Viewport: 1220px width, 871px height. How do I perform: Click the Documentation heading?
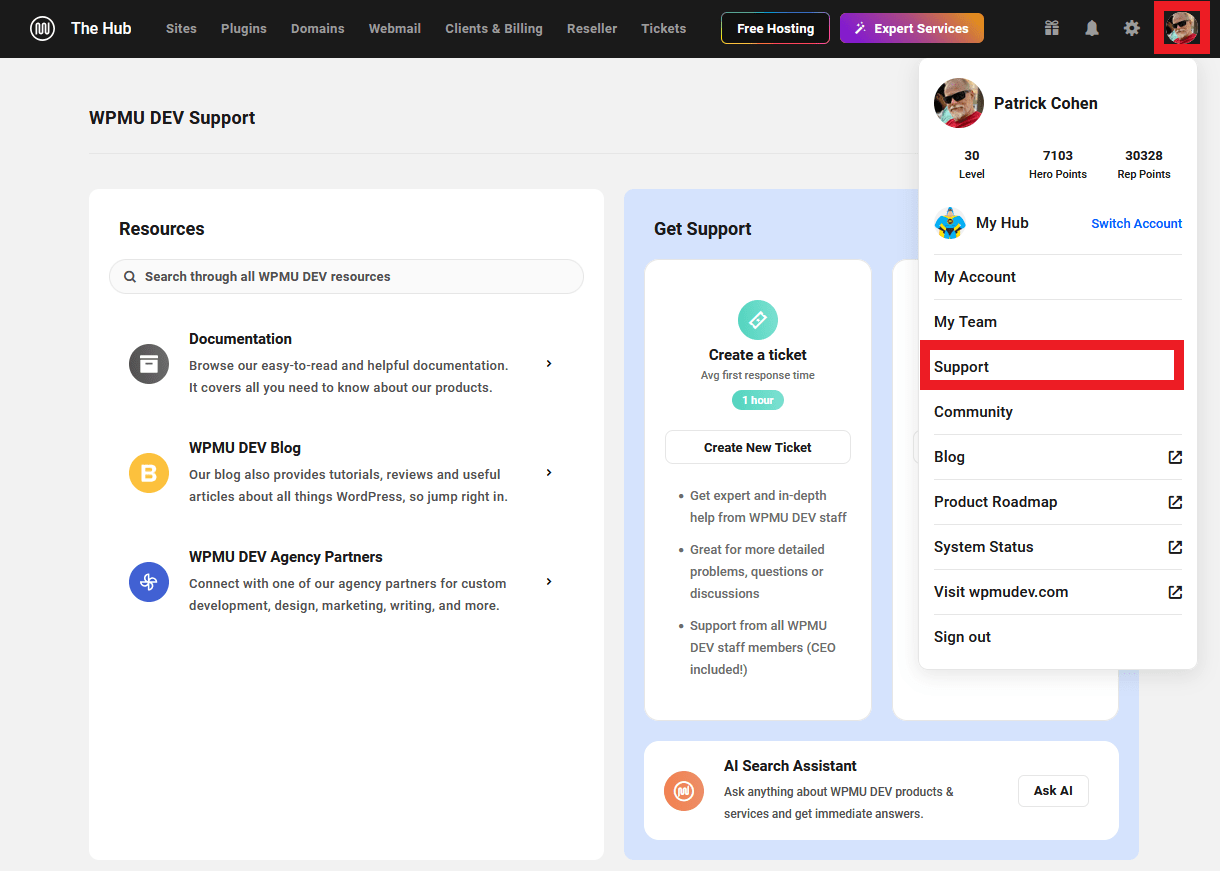pyautogui.click(x=240, y=339)
